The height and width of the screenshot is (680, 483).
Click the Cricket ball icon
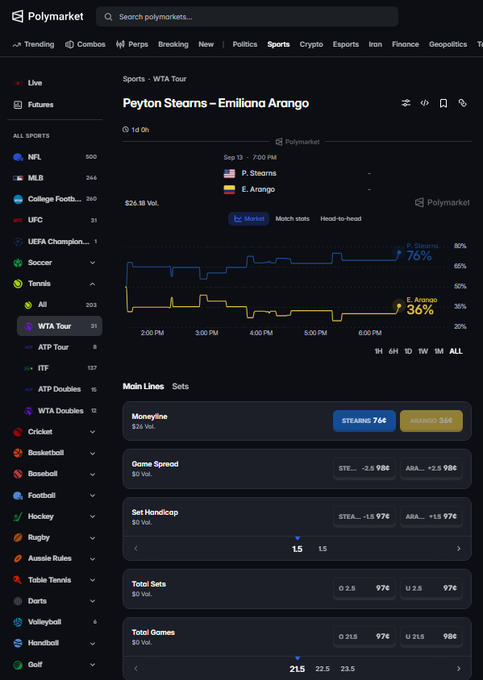point(18,432)
